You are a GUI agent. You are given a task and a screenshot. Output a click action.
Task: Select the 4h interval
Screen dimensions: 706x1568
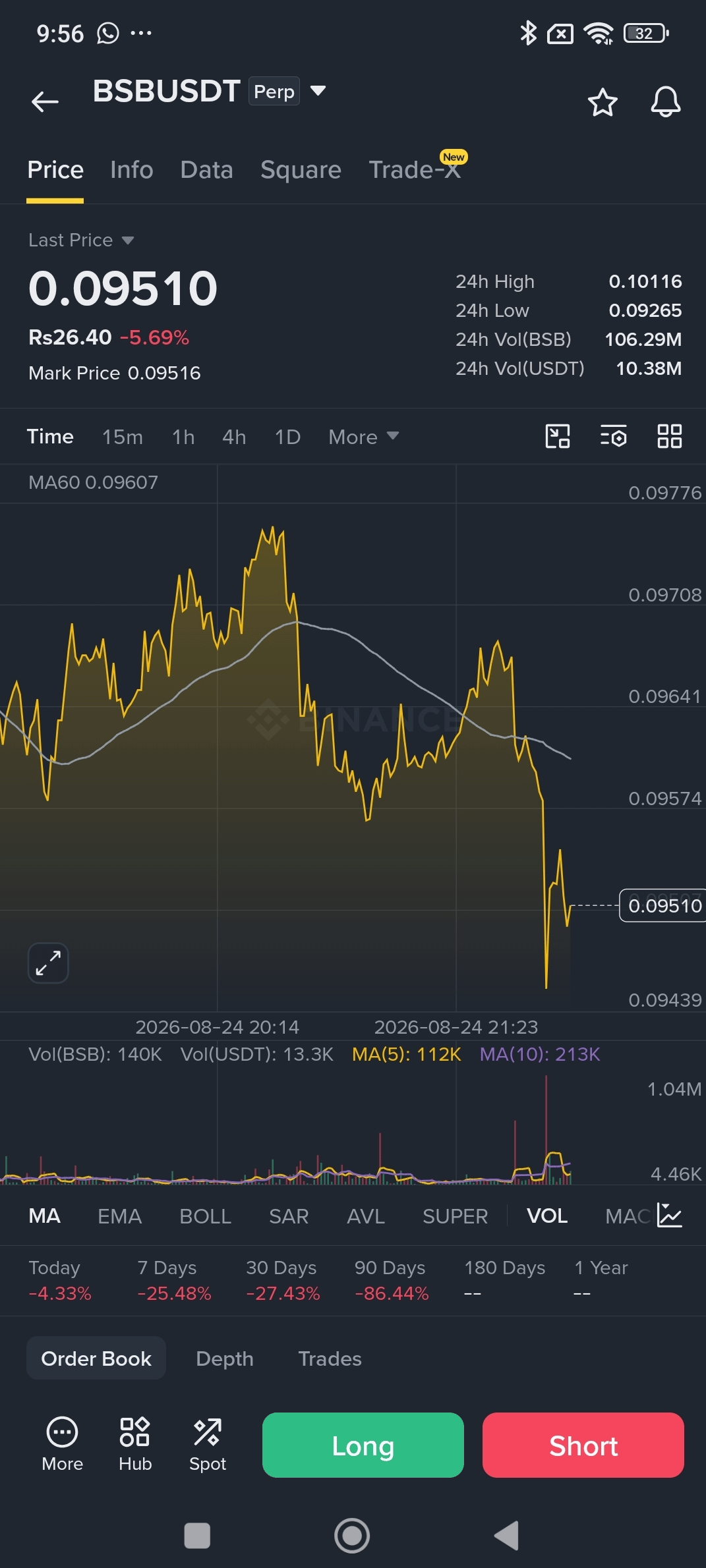(234, 437)
